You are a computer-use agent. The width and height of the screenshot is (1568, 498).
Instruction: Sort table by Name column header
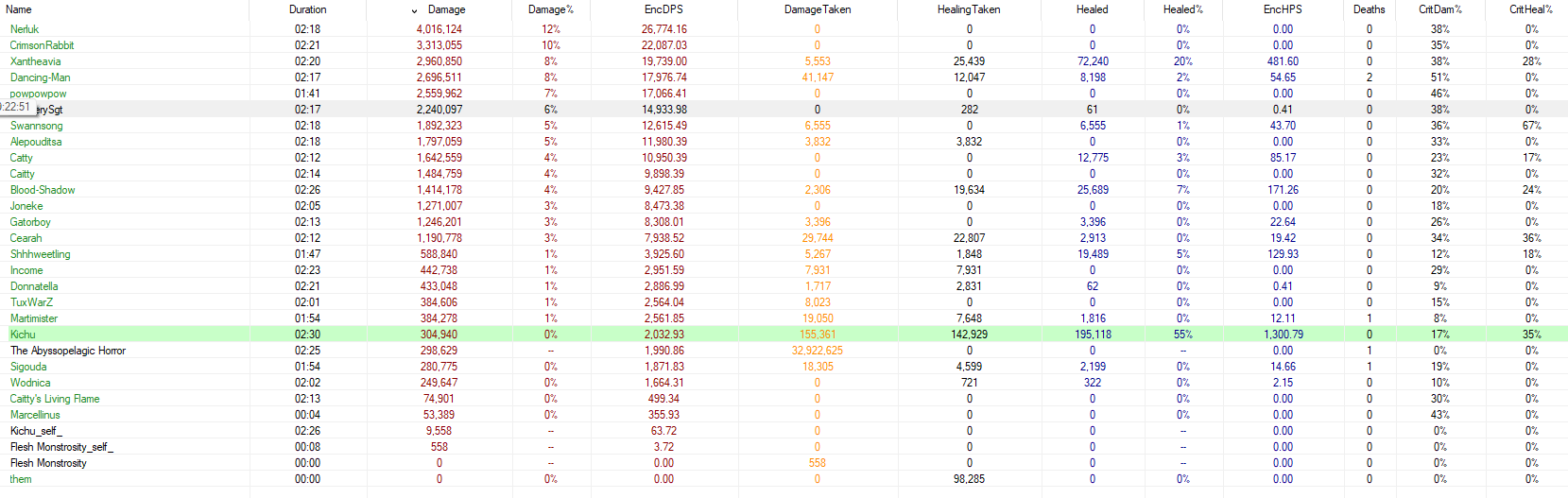pos(19,9)
